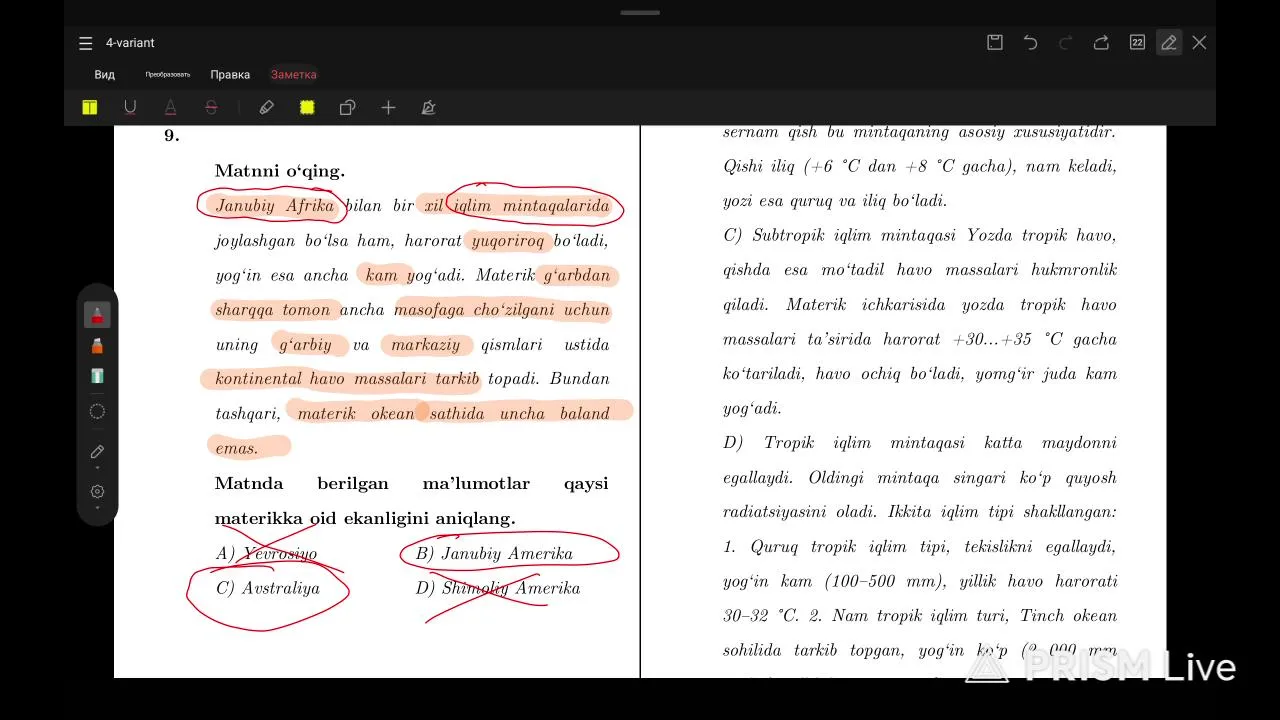Click the highlighted word markaziy
The height and width of the screenshot is (720, 1280).
(x=425, y=345)
